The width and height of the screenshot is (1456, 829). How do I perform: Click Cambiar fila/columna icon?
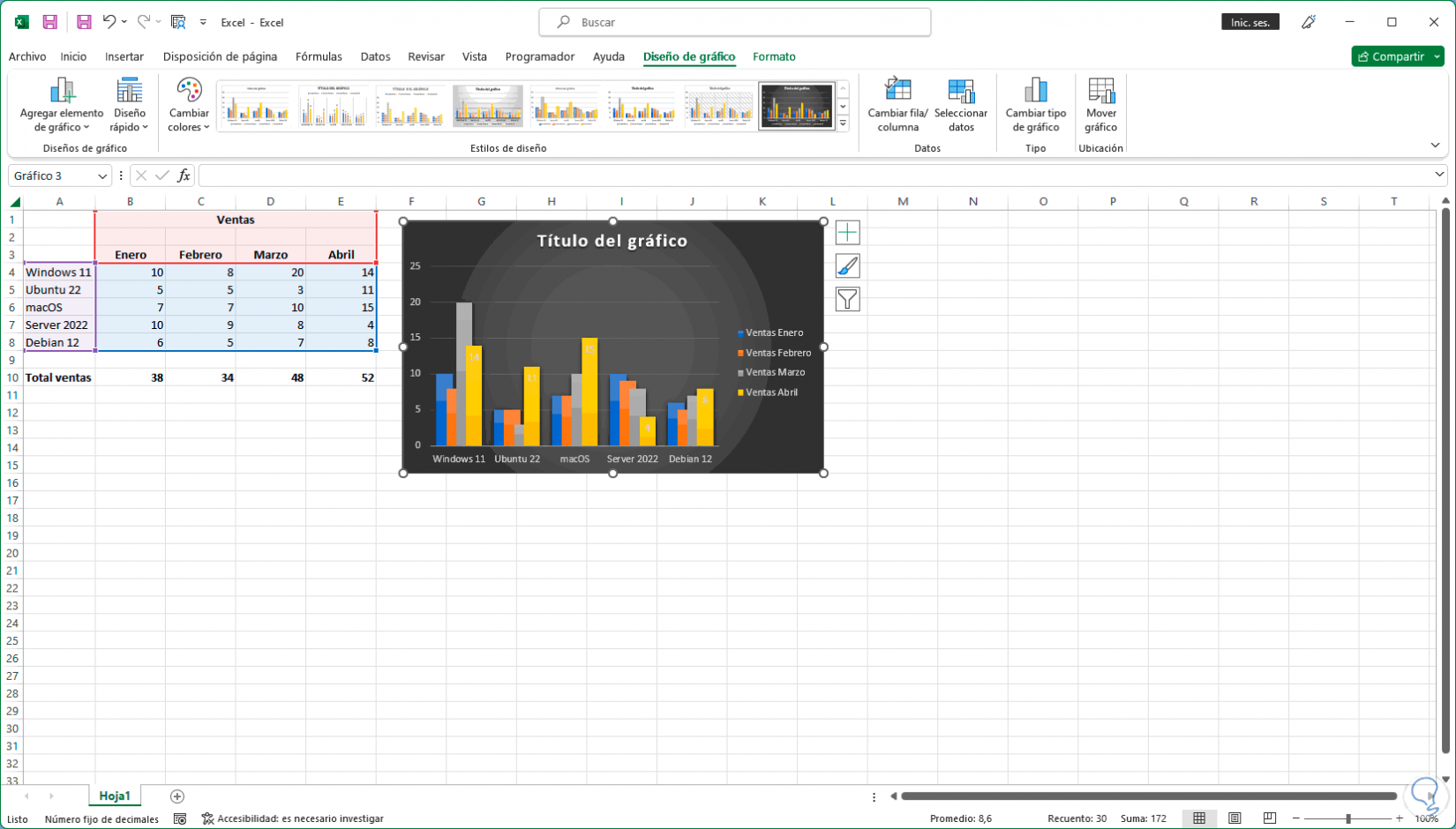(x=897, y=90)
